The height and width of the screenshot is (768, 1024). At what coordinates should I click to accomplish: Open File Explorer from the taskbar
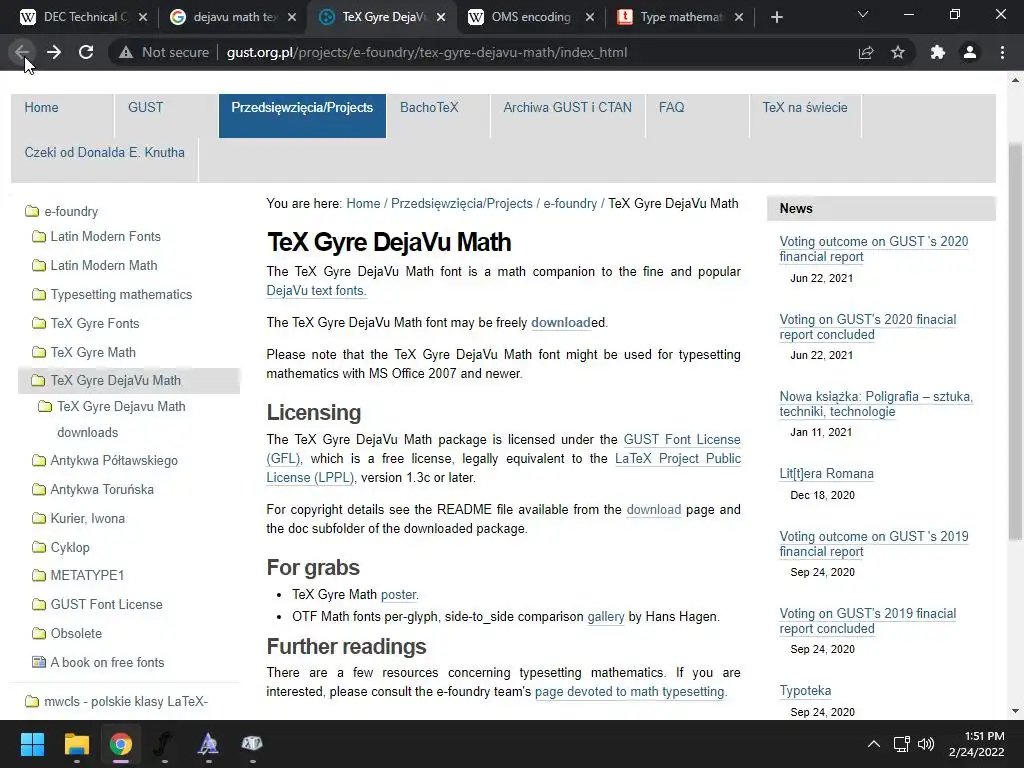[76, 744]
